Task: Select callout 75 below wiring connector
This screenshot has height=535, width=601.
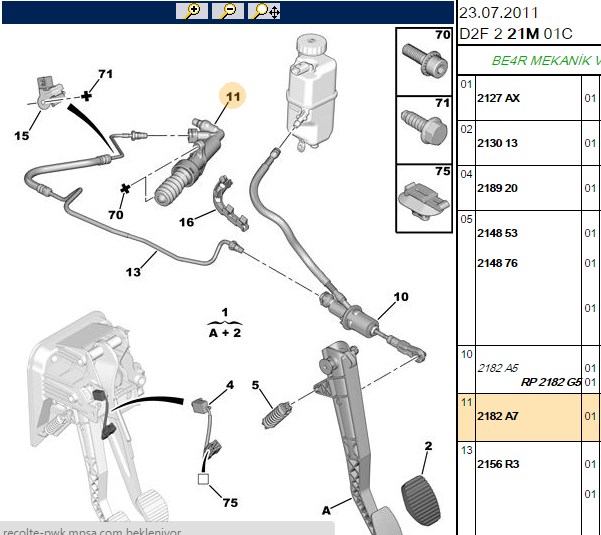Action: pos(230,502)
